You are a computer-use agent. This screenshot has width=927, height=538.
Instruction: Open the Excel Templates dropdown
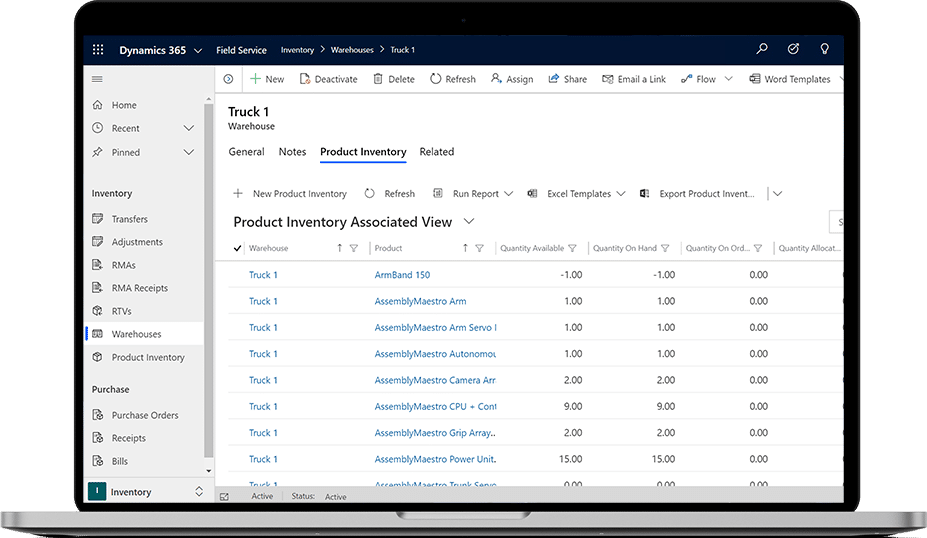pos(621,194)
